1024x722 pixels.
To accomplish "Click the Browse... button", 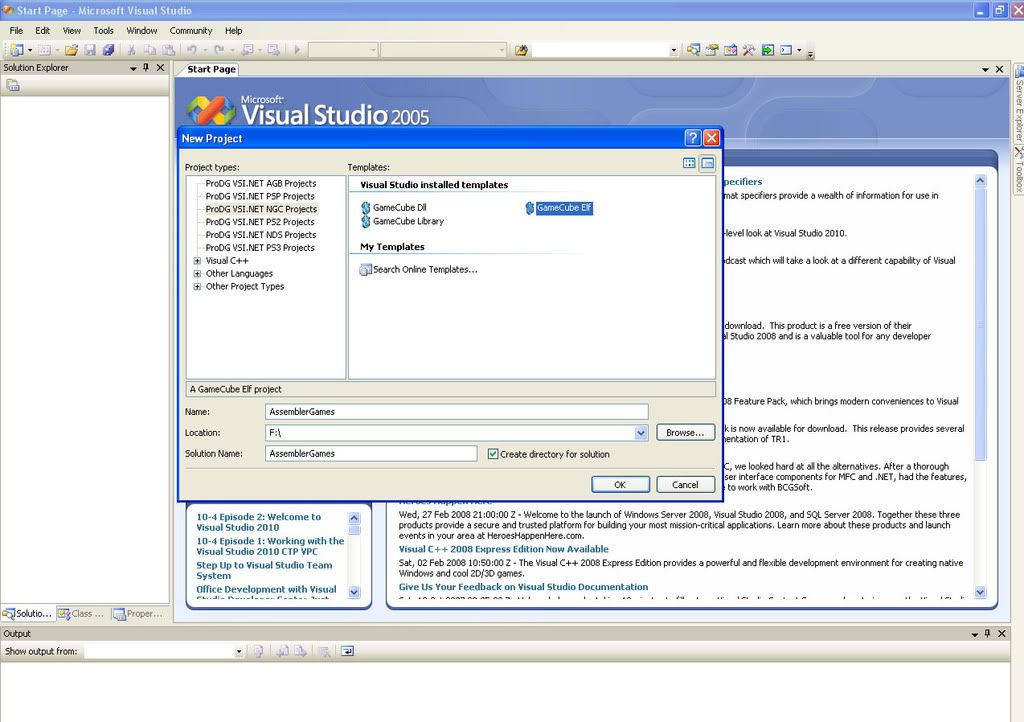I will (x=685, y=432).
